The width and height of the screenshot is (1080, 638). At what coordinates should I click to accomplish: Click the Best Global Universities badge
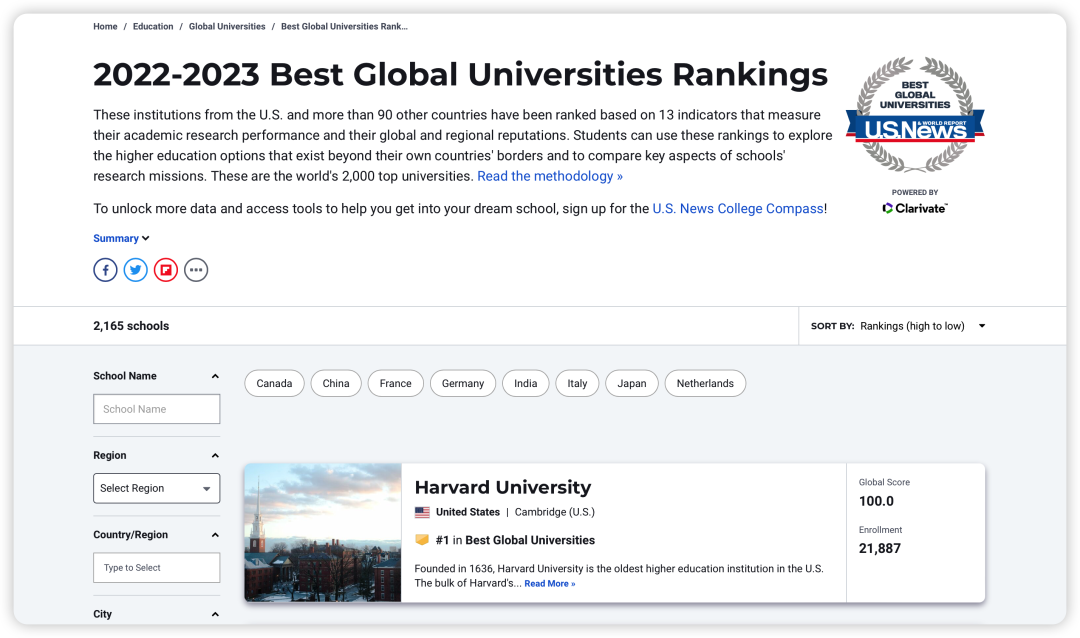pos(914,115)
